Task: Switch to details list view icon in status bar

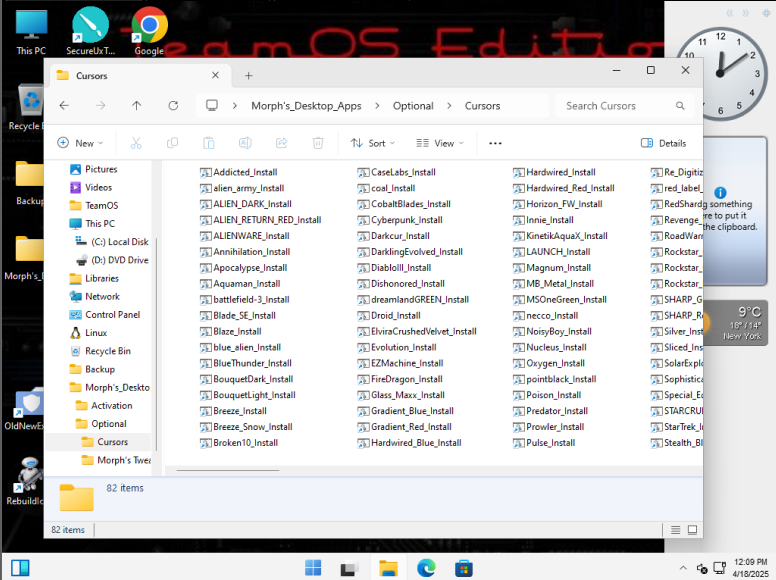Action: click(676, 530)
